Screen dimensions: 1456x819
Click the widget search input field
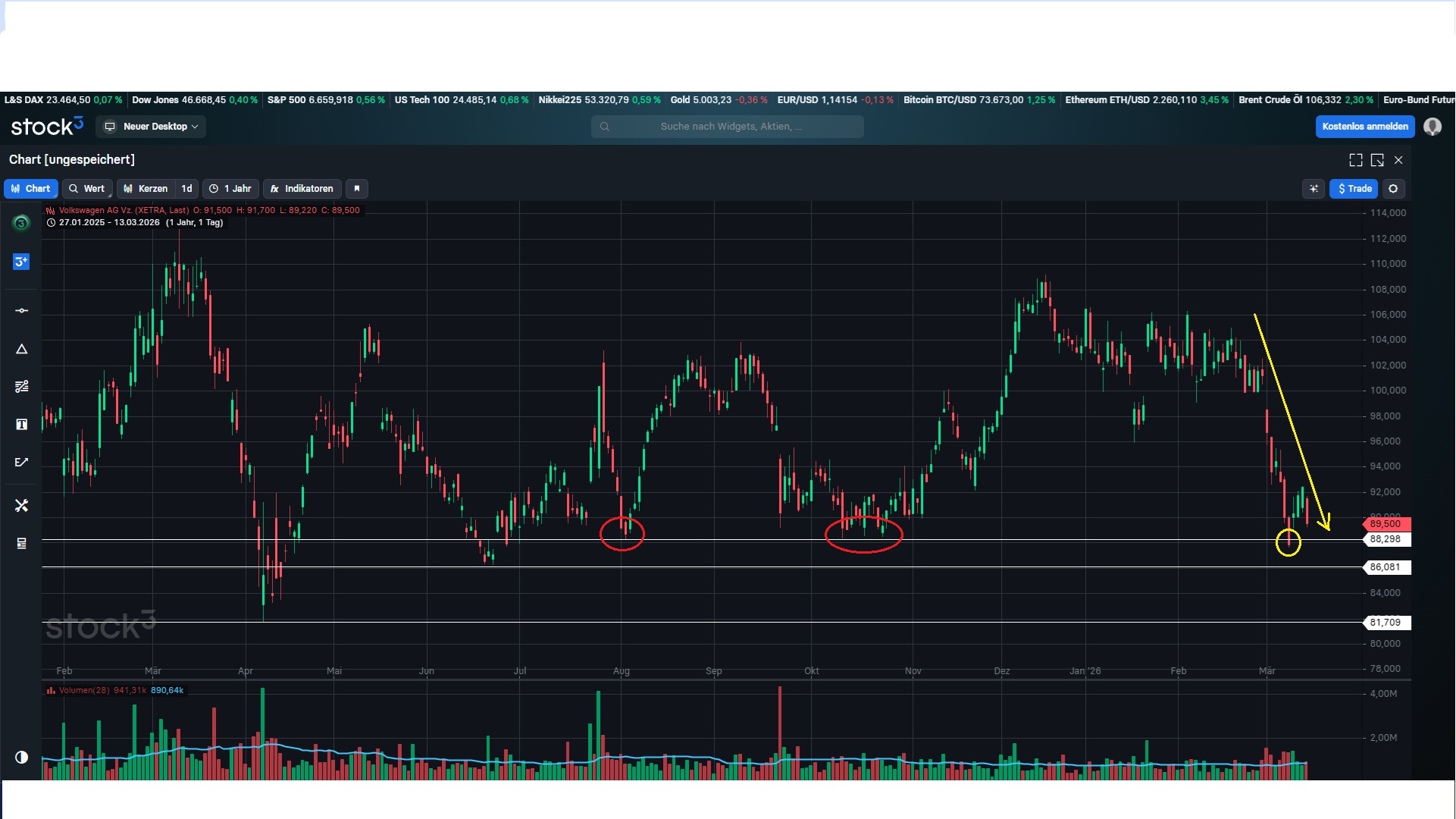727,127
